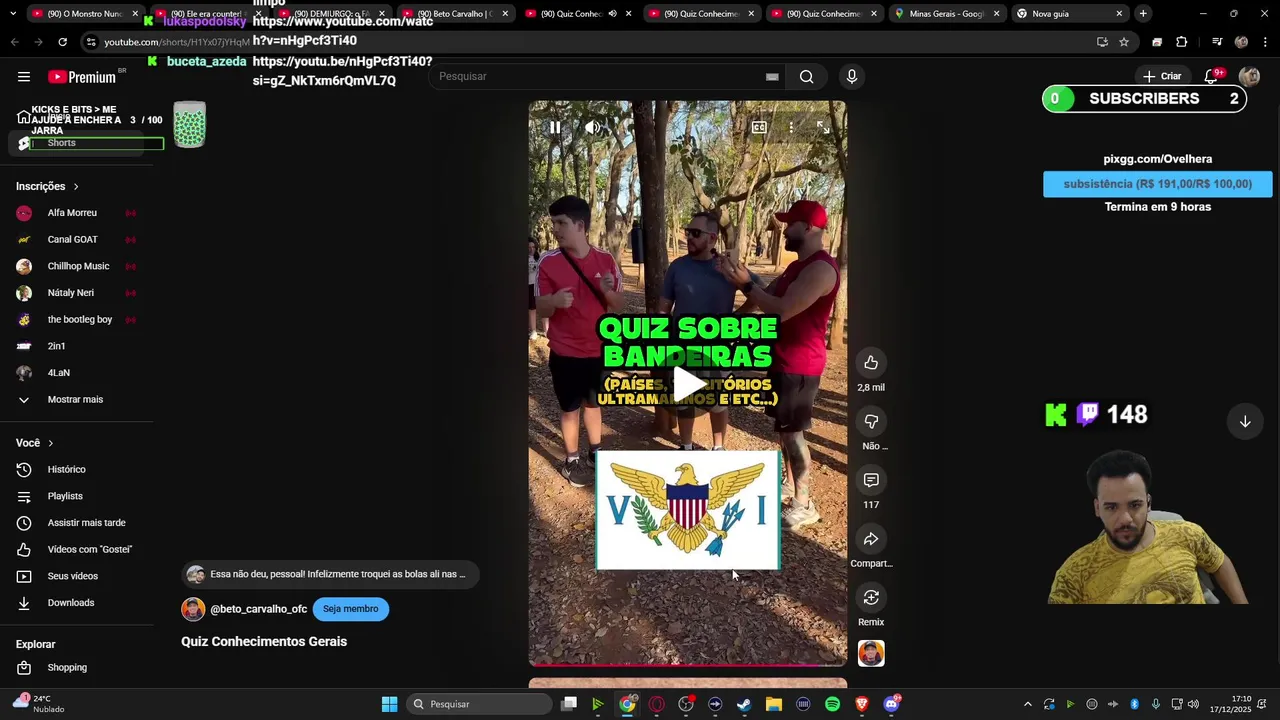Pause the Shorts video
Image resolution: width=1280 pixels, height=720 pixels.
pyautogui.click(x=555, y=127)
